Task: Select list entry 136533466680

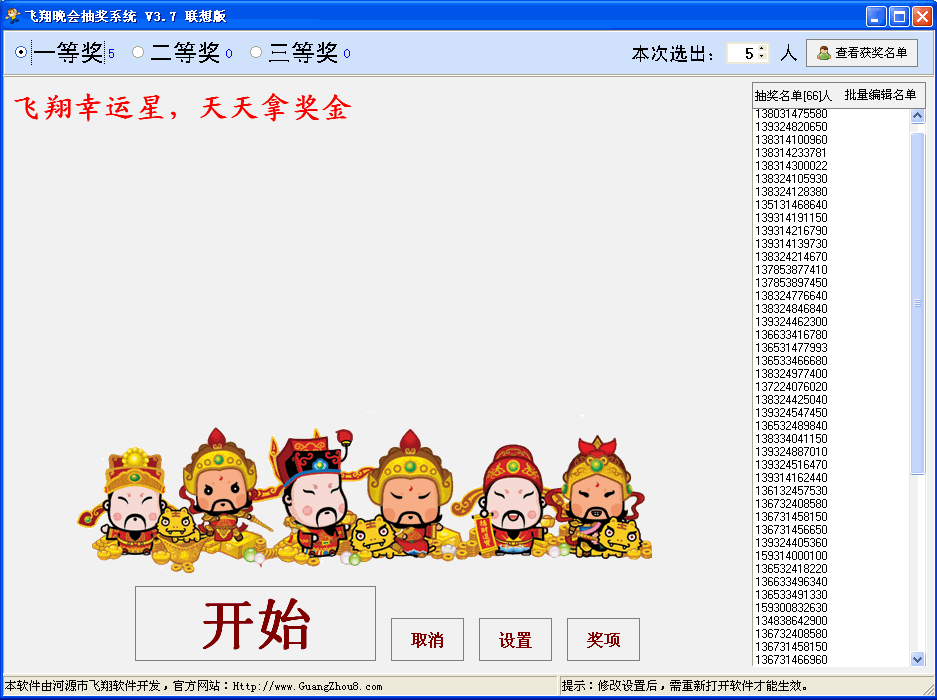Action: click(x=791, y=361)
